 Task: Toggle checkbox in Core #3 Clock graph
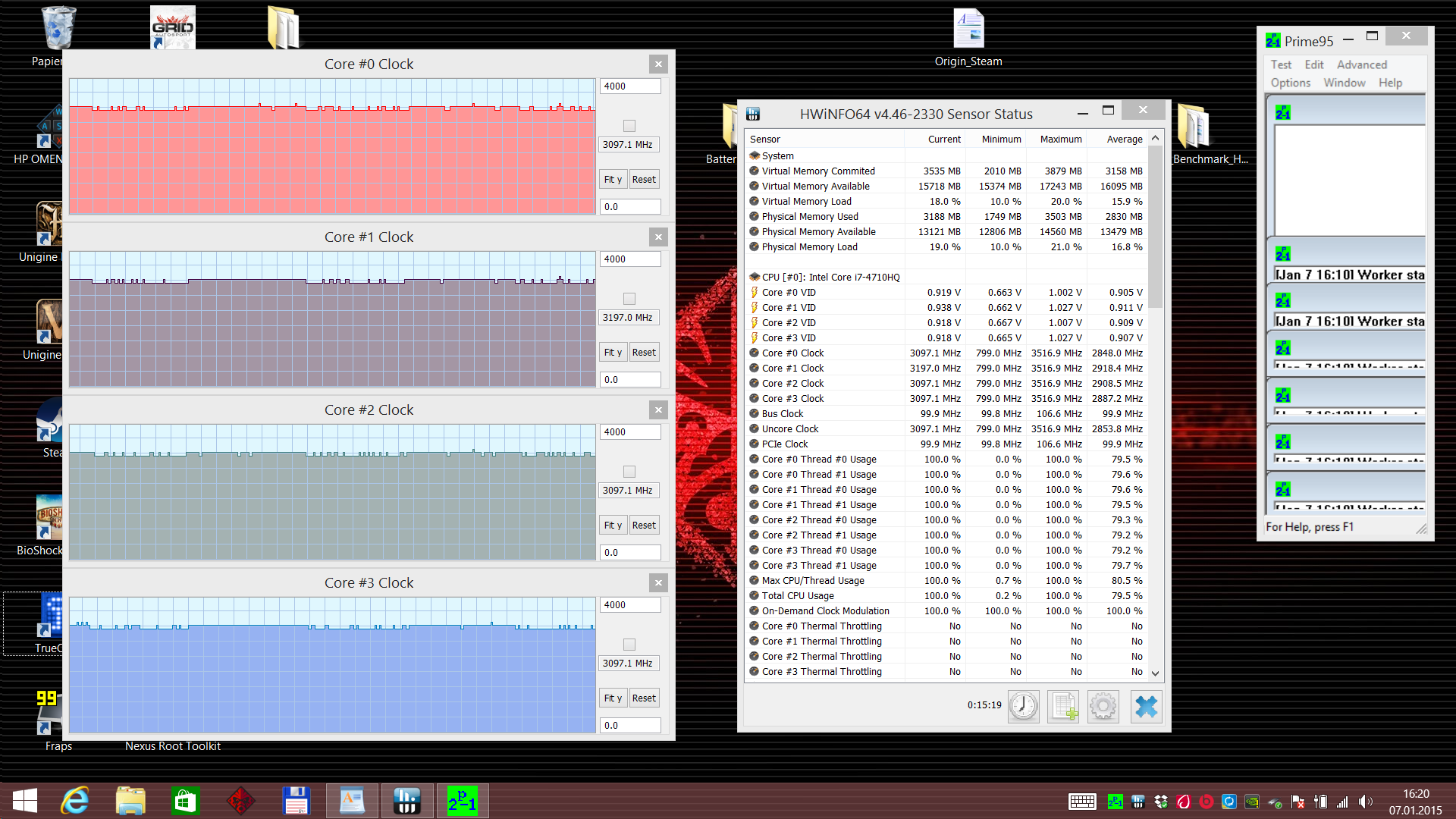(629, 645)
